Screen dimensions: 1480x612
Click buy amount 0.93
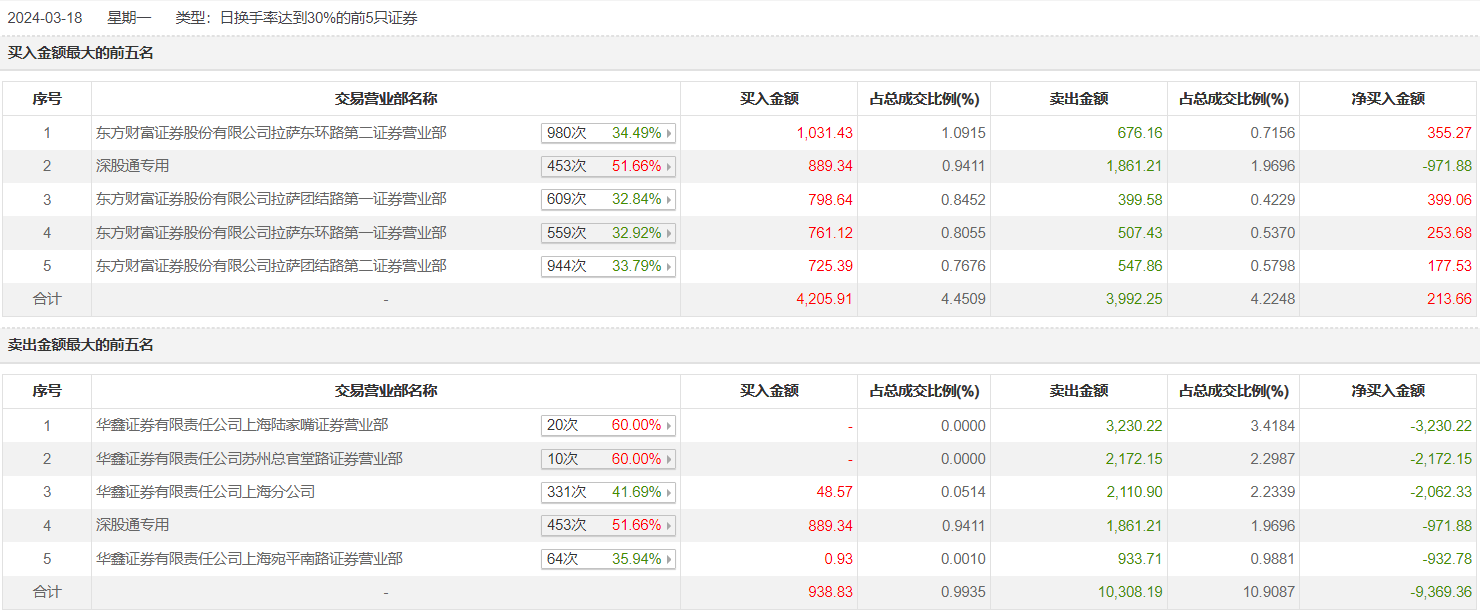click(839, 559)
